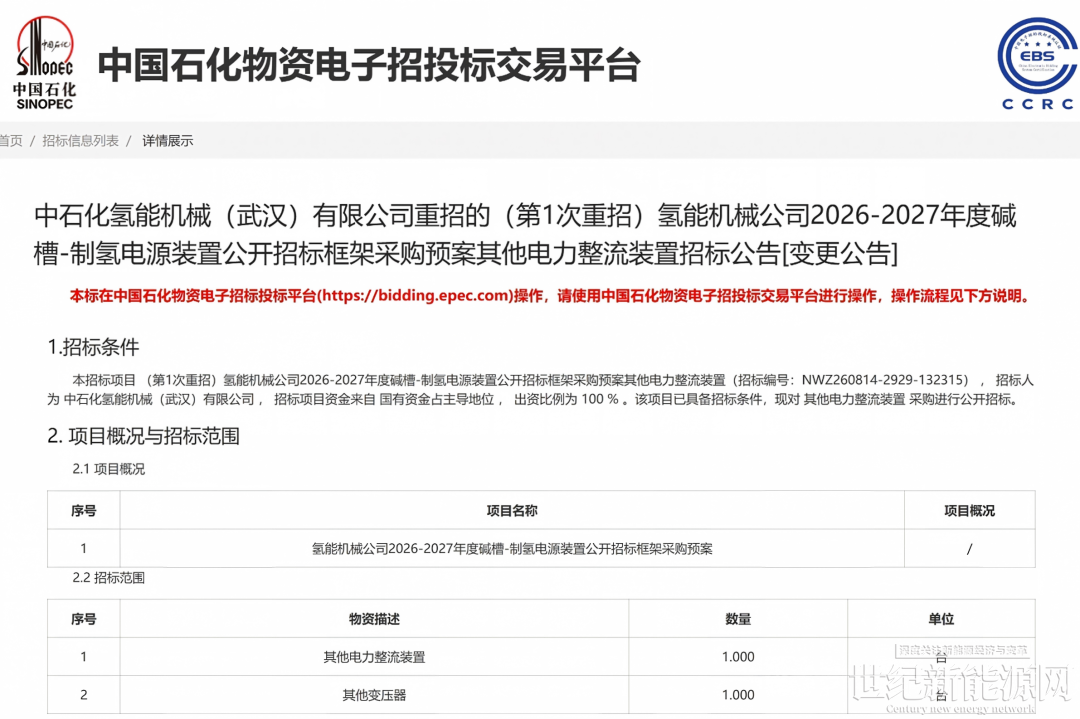Click 项目名称 column header

click(512, 510)
